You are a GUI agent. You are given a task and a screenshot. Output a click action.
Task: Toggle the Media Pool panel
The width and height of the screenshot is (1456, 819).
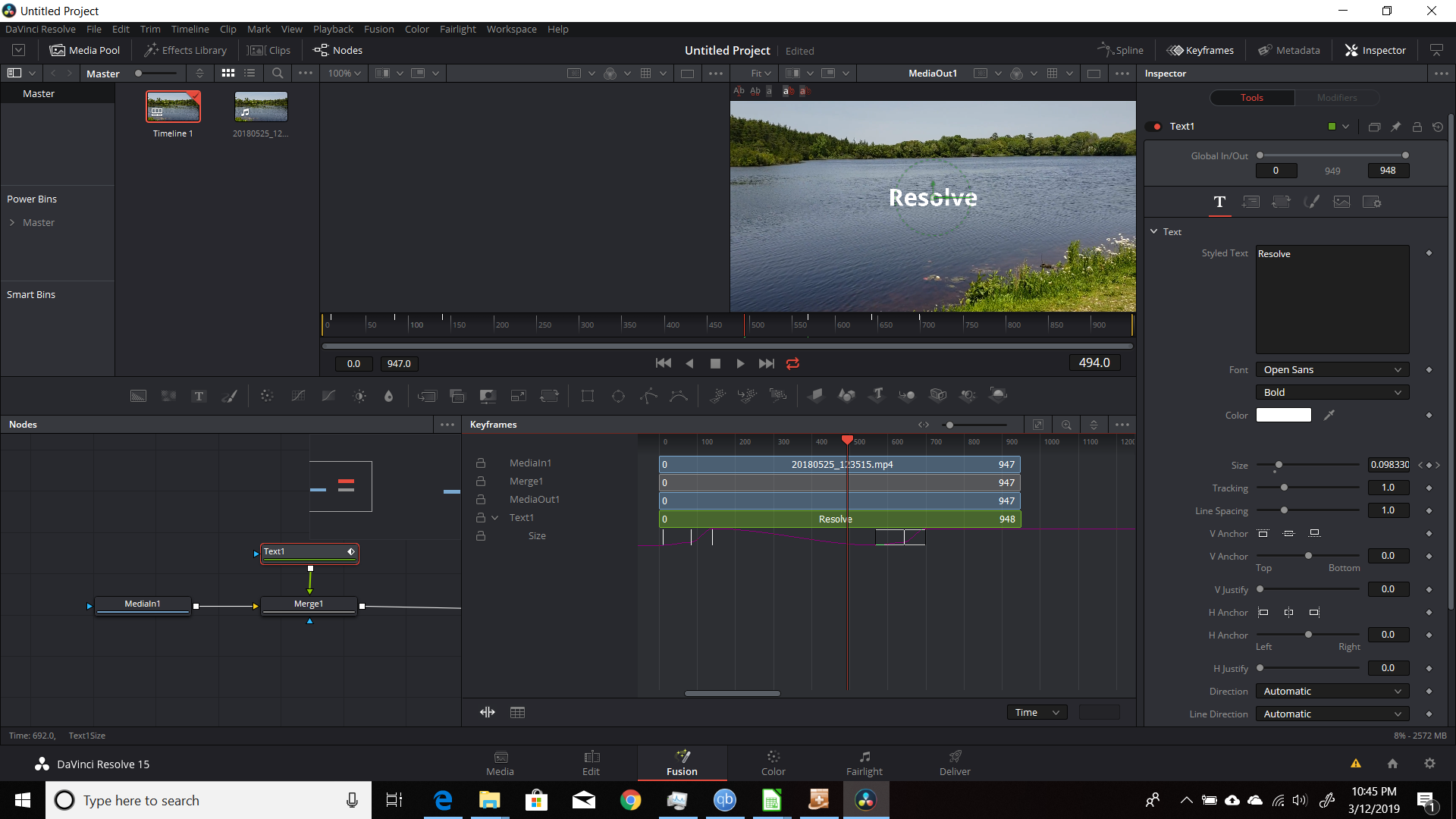tap(85, 50)
